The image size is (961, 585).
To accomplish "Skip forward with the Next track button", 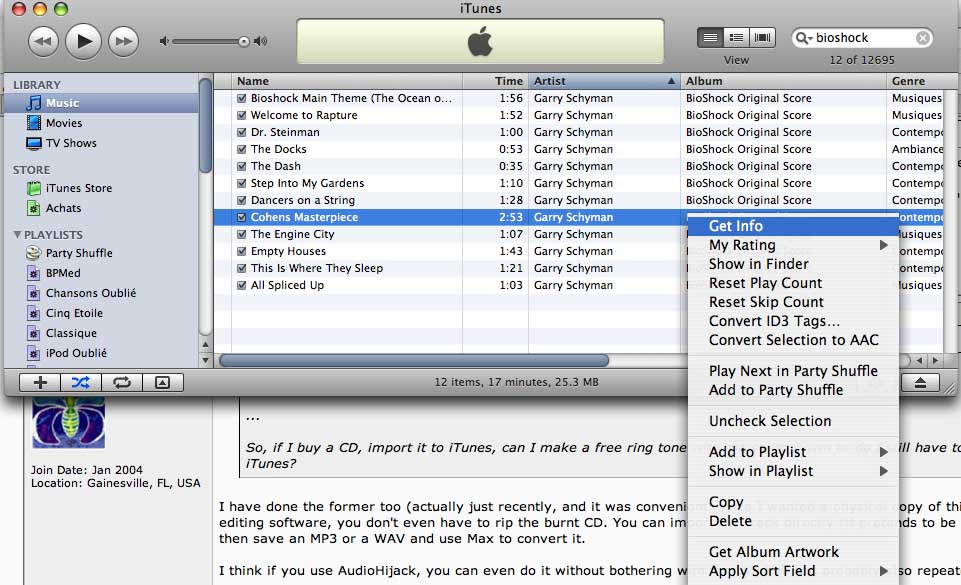I will (123, 42).
